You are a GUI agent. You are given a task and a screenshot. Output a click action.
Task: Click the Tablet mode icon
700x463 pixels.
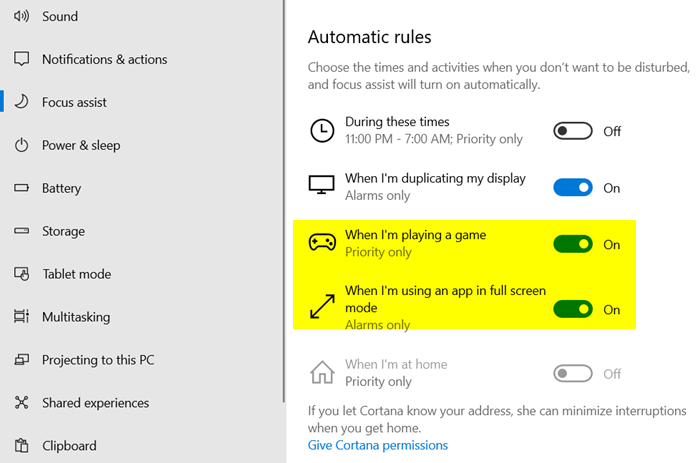[21, 274]
